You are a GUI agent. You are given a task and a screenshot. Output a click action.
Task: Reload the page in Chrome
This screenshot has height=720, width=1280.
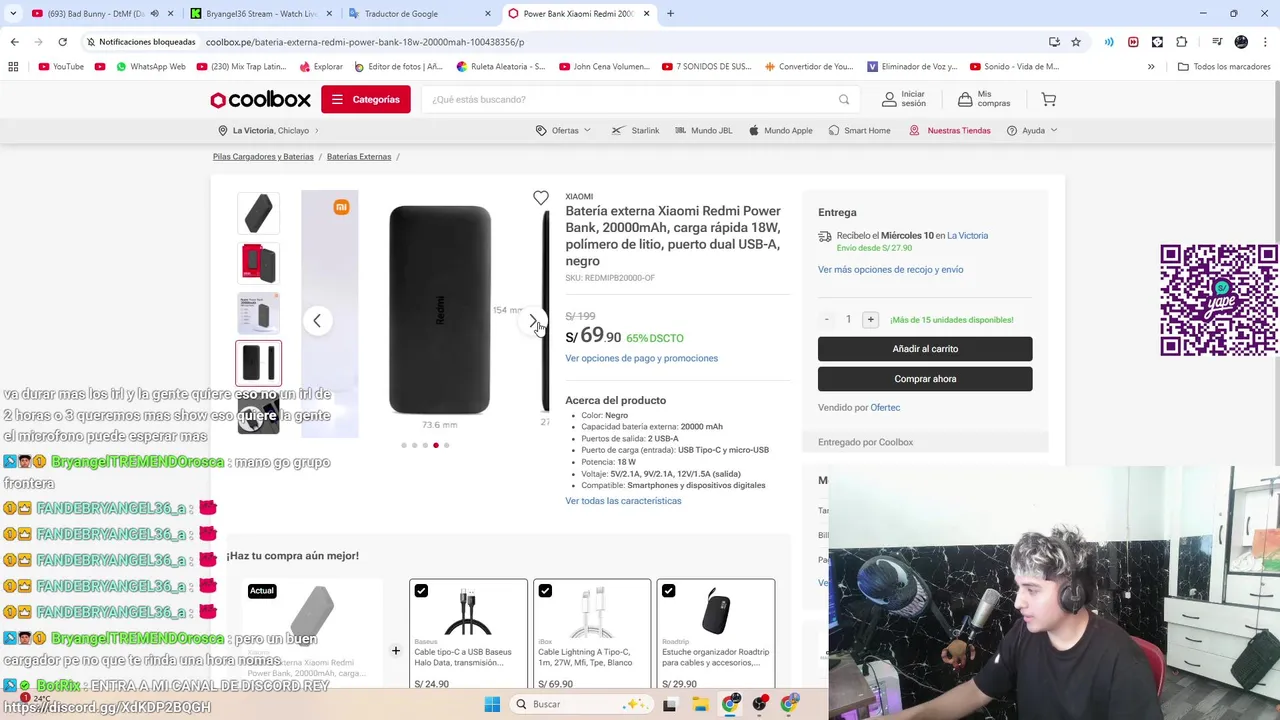[x=62, y=42]
